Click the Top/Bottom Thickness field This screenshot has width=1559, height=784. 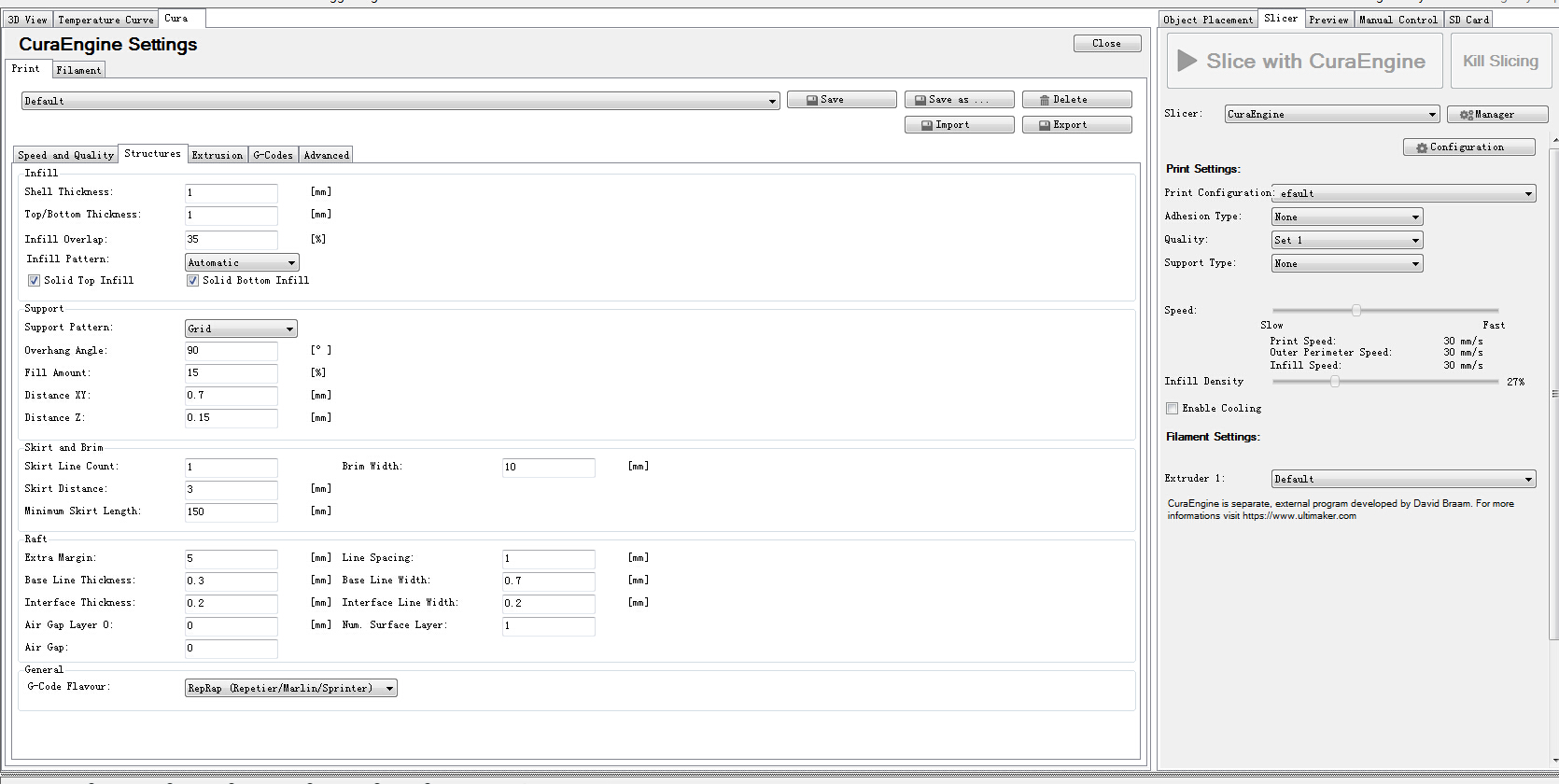tap(231, 216)
